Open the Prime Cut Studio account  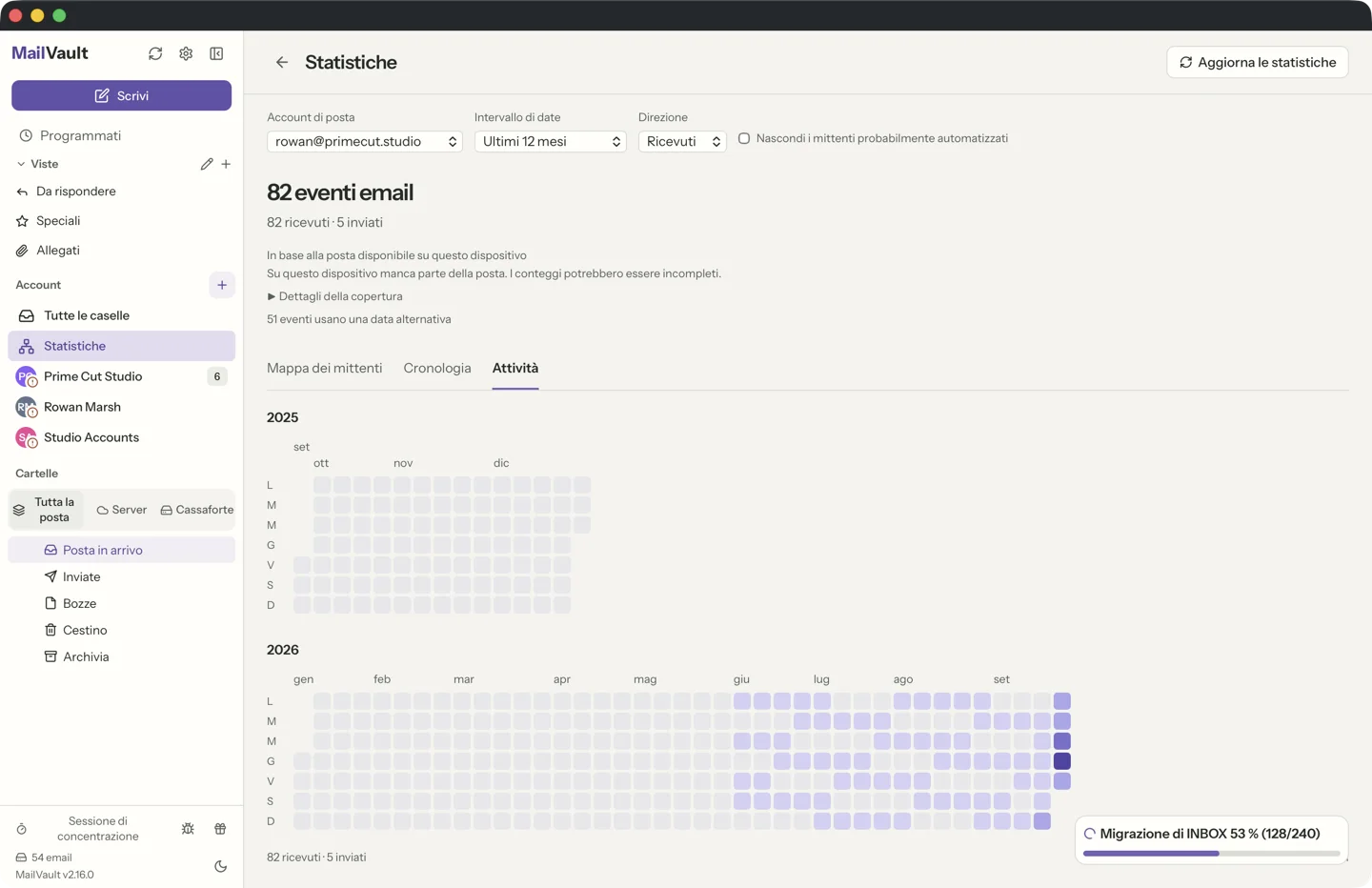[121, 376]
